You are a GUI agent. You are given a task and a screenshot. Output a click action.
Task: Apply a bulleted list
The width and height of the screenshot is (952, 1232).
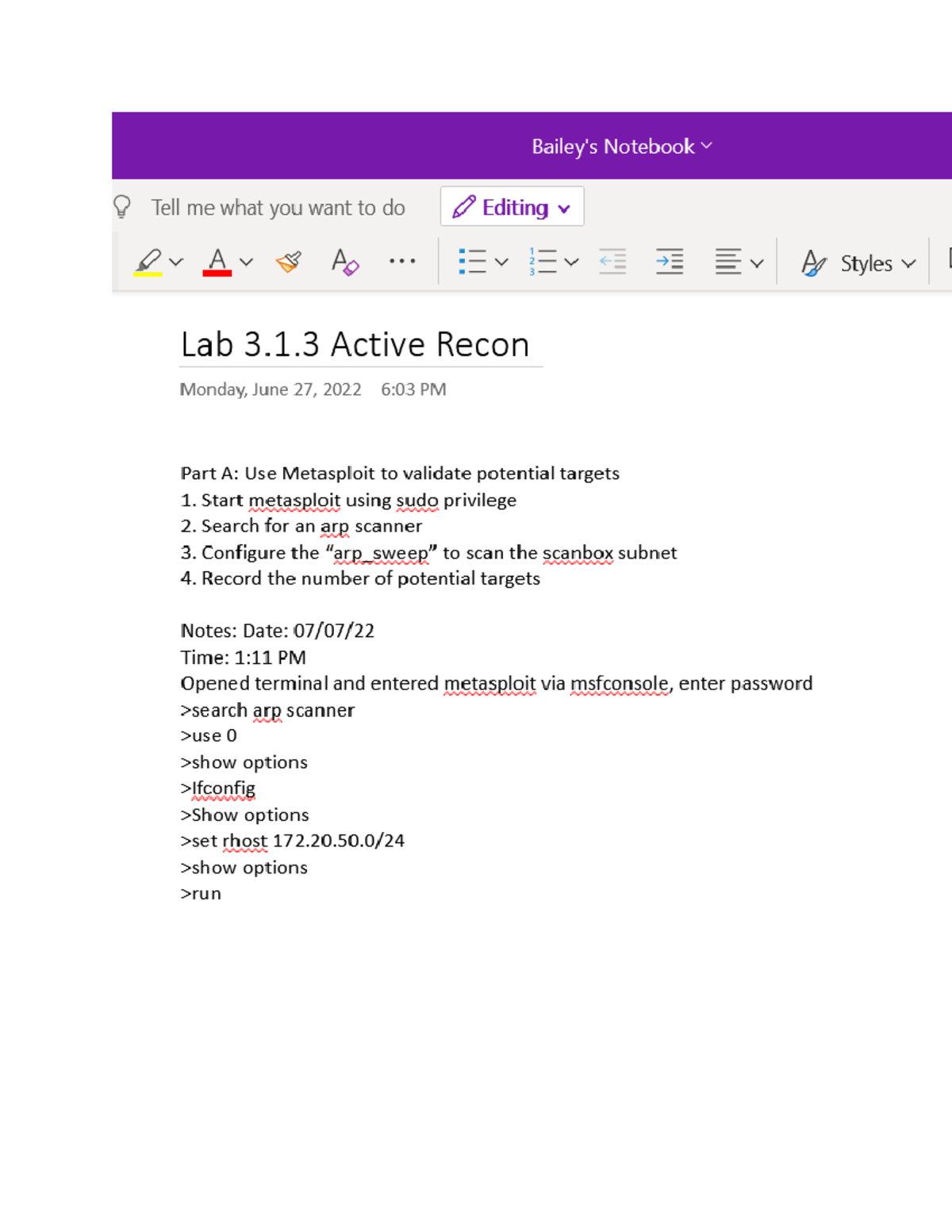coord(474,260)
